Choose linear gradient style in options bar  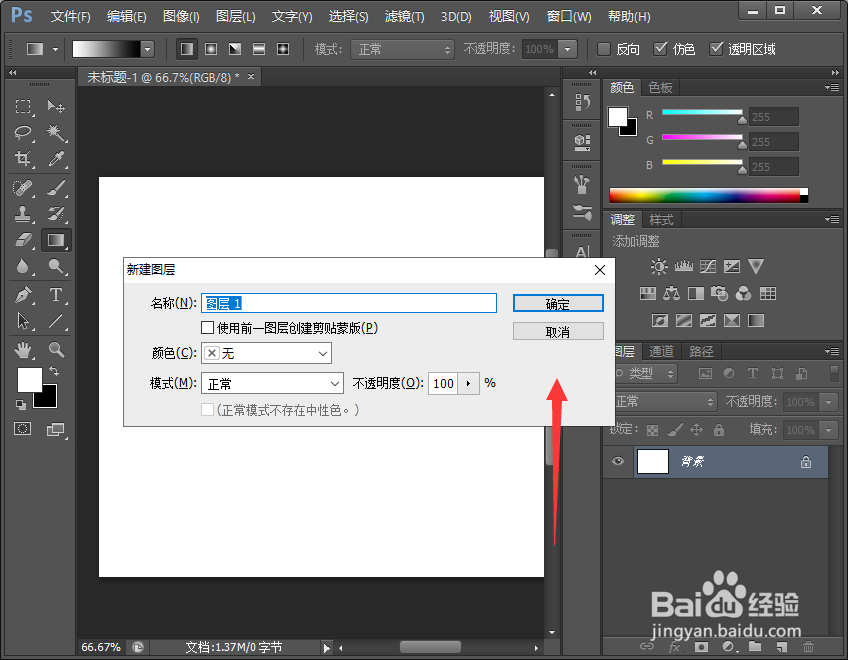click(x=187, y=49)
